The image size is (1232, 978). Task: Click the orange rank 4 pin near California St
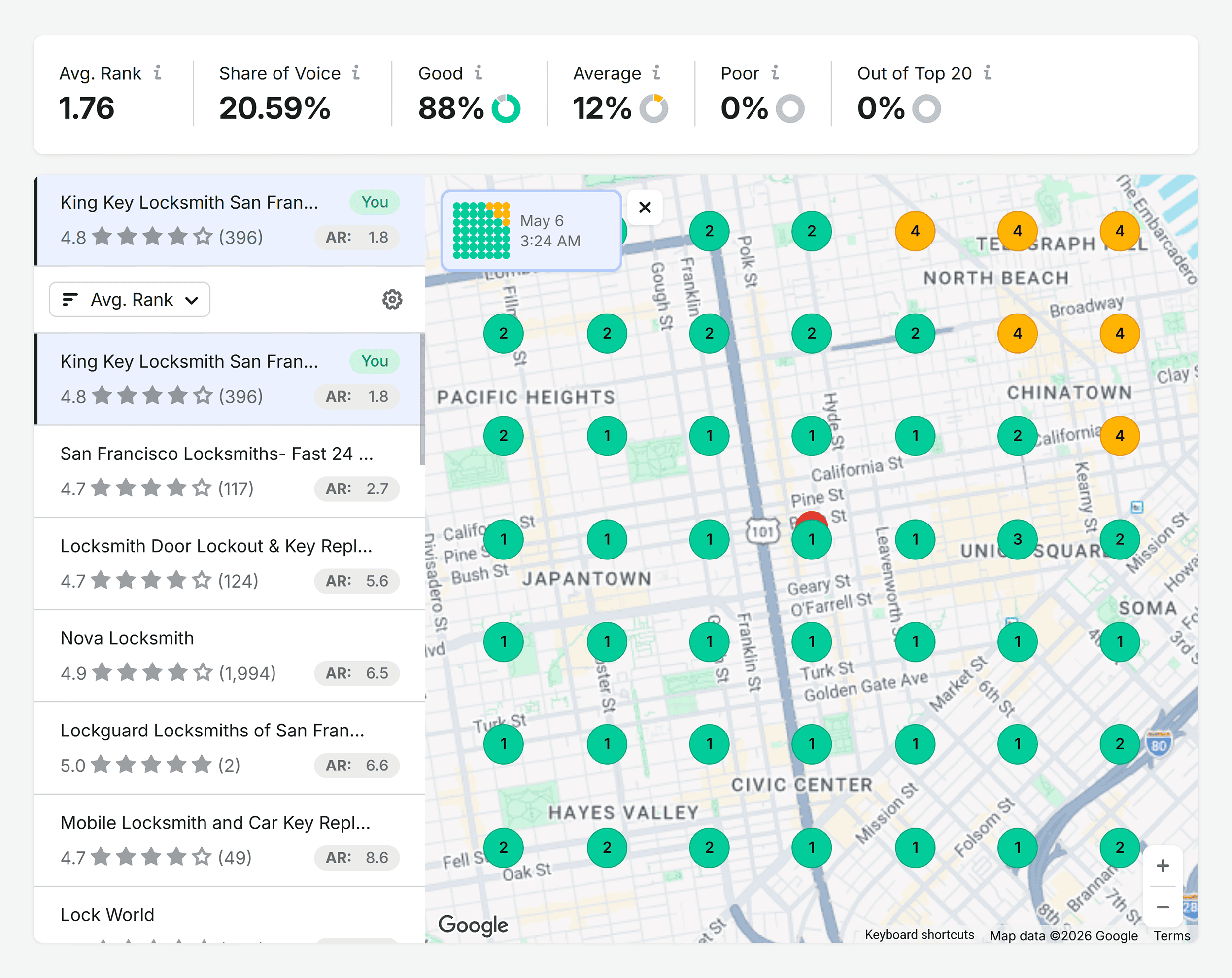1120,436
